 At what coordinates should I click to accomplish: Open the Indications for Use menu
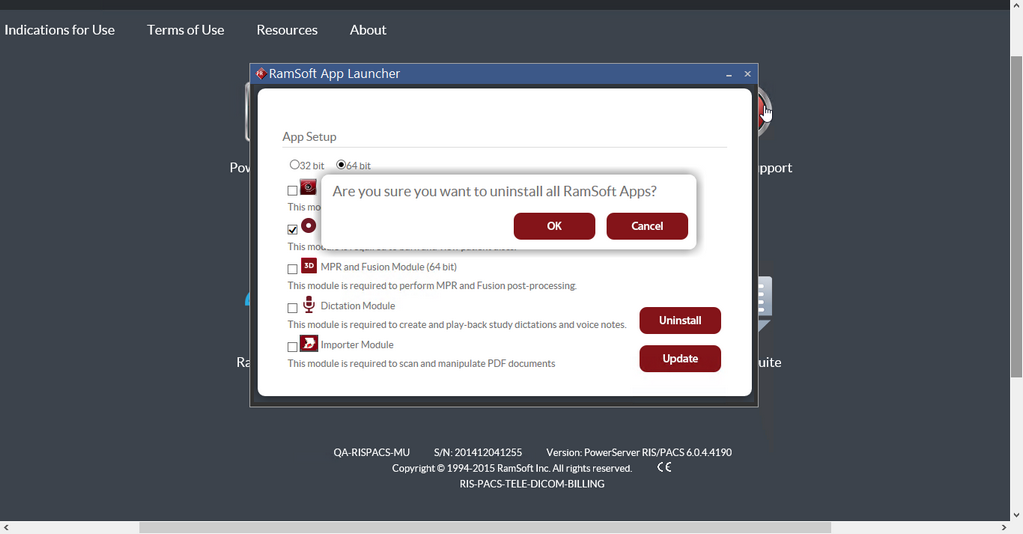point(60,30)
